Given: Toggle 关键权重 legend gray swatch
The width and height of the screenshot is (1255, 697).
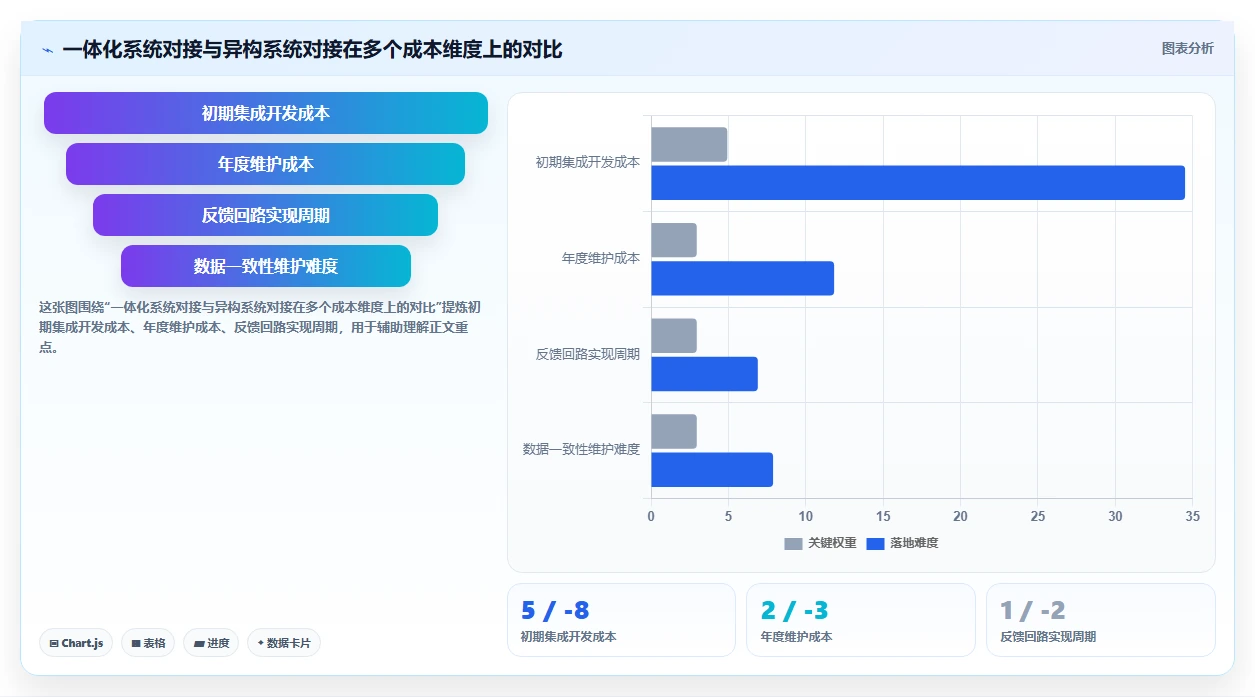Looking at the screenshot, I should 793,543.
